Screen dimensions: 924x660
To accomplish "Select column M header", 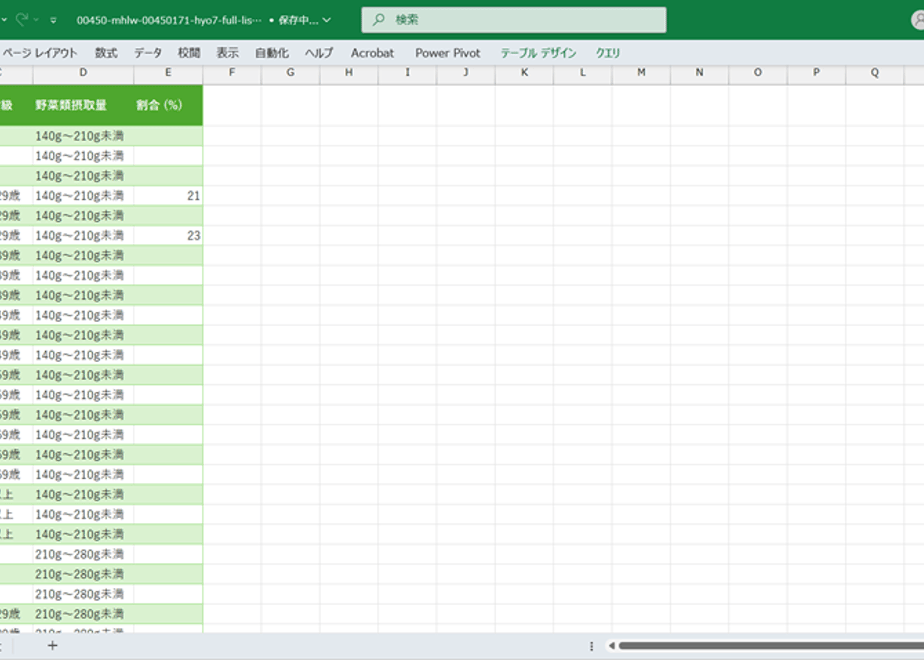I will pyautogui.click(x=641, y=72).
